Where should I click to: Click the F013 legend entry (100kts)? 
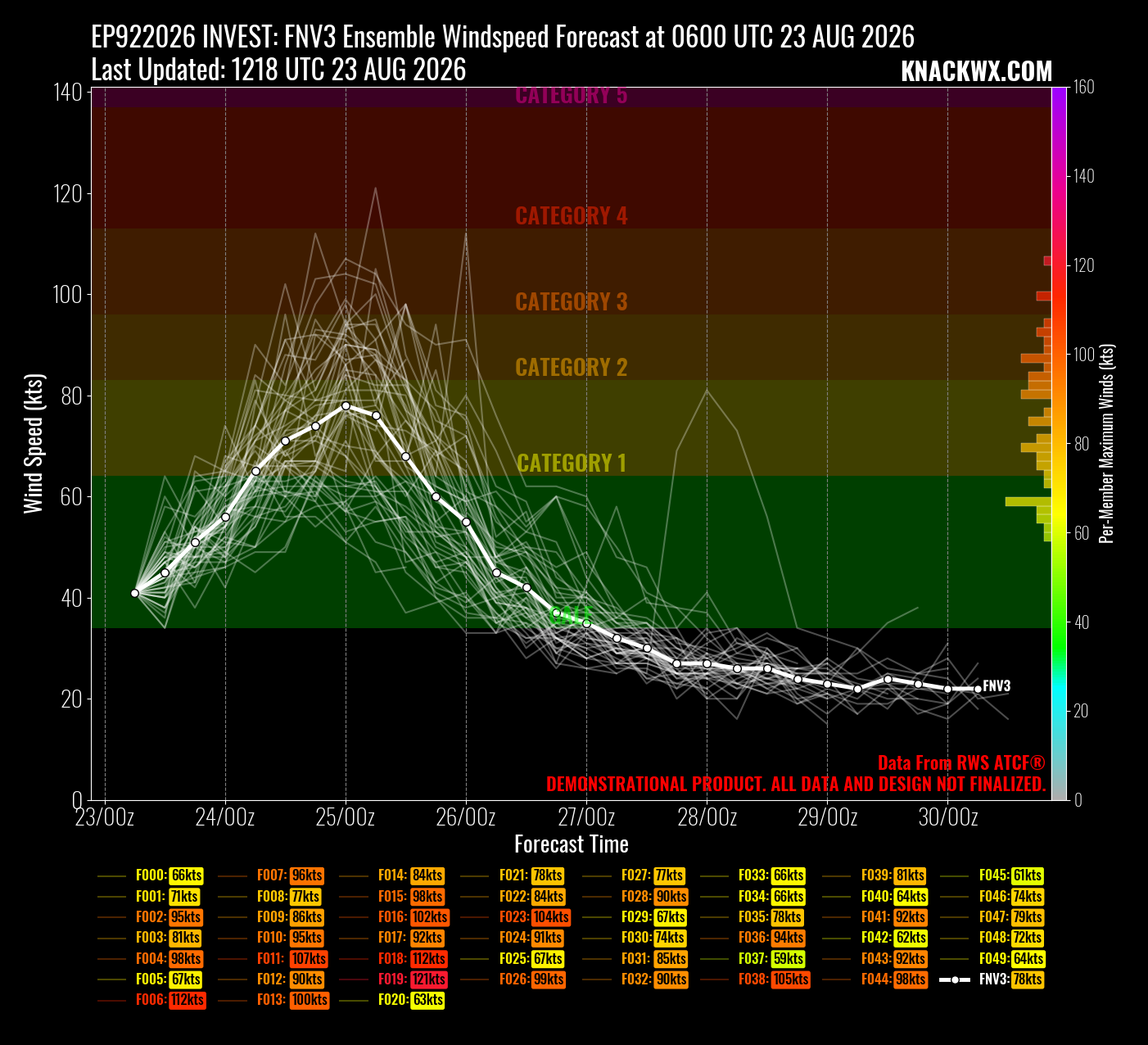(x=273, y=1000)
